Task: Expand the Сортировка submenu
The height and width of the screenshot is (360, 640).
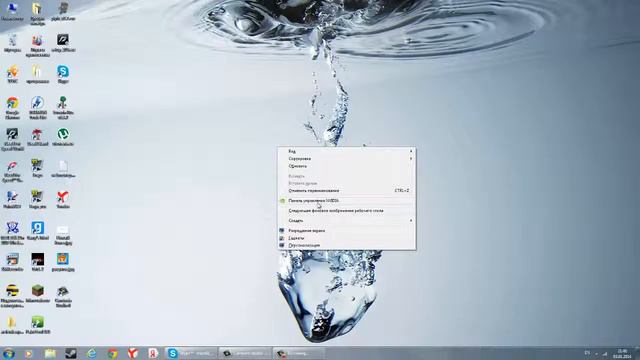Action: point(347,159)
